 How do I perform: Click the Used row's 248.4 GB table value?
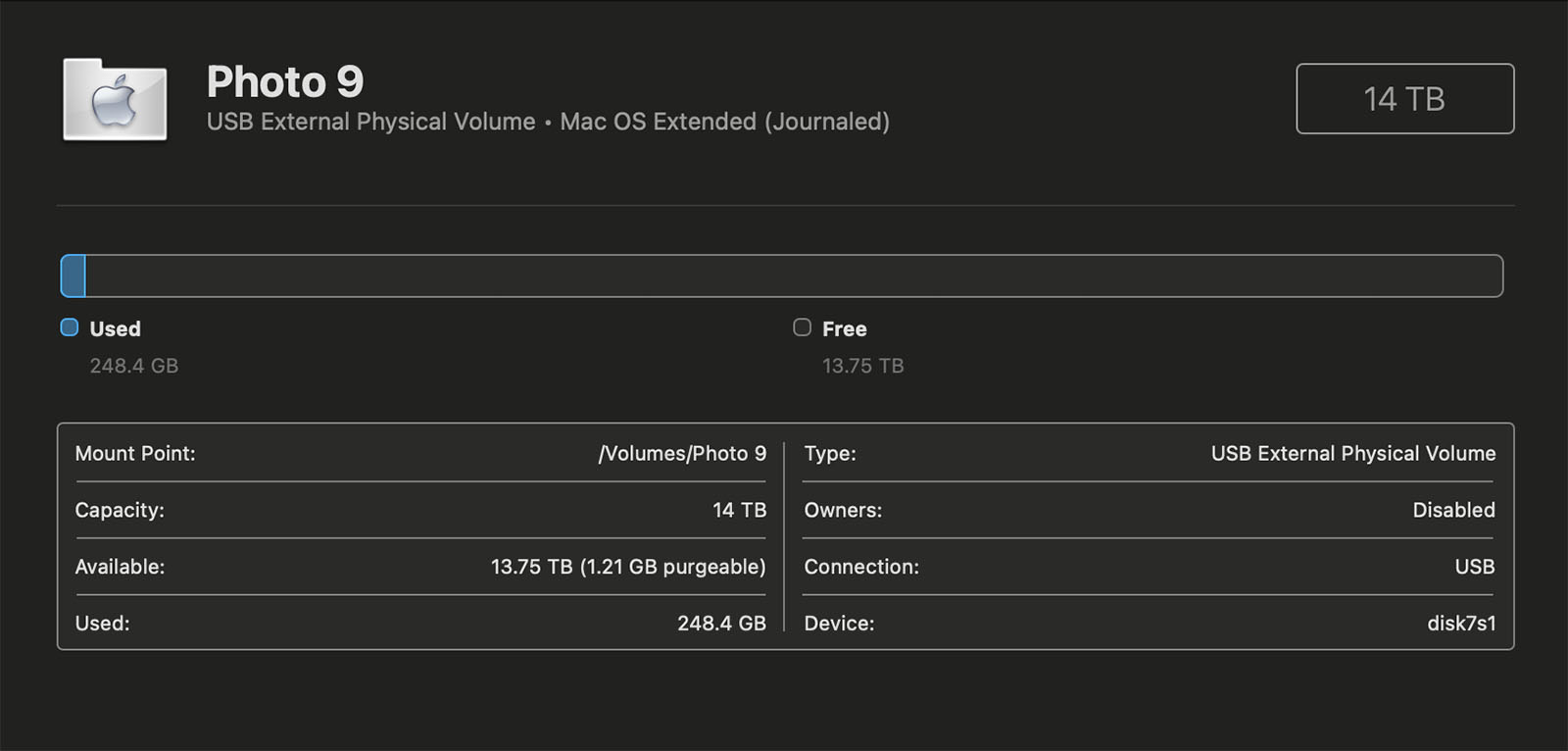point(721,624)
